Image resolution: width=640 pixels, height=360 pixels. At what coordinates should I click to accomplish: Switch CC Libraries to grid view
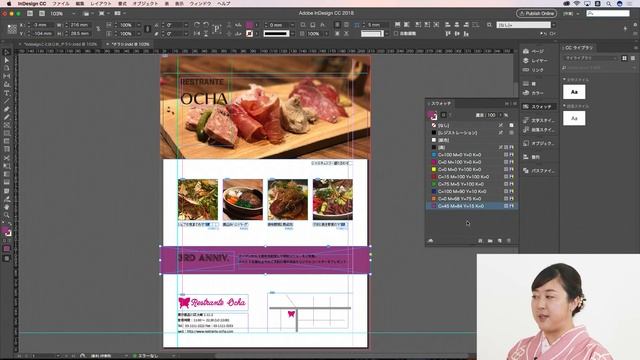(624, 58)
